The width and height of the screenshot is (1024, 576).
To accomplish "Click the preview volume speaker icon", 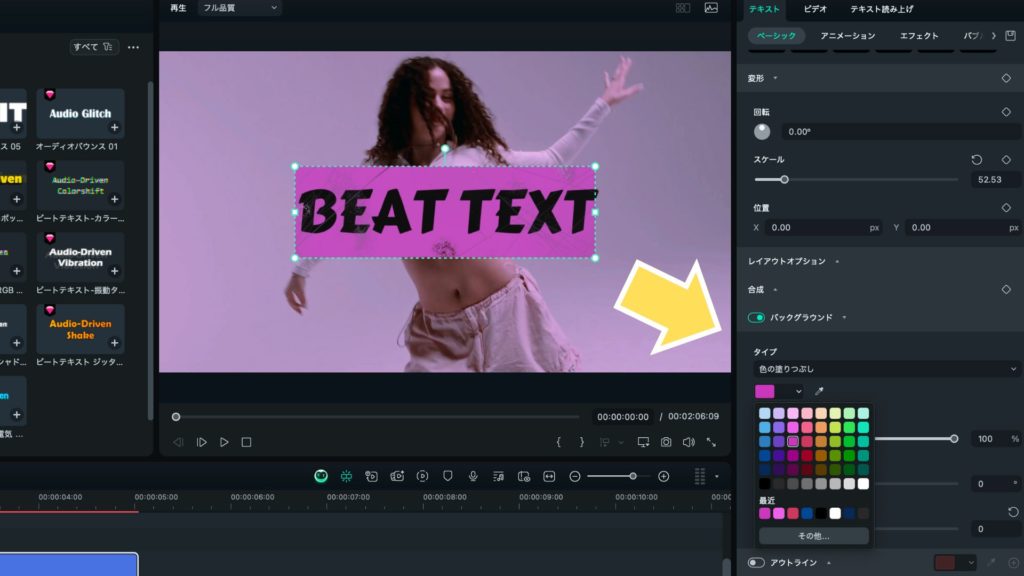I will 688,442.
